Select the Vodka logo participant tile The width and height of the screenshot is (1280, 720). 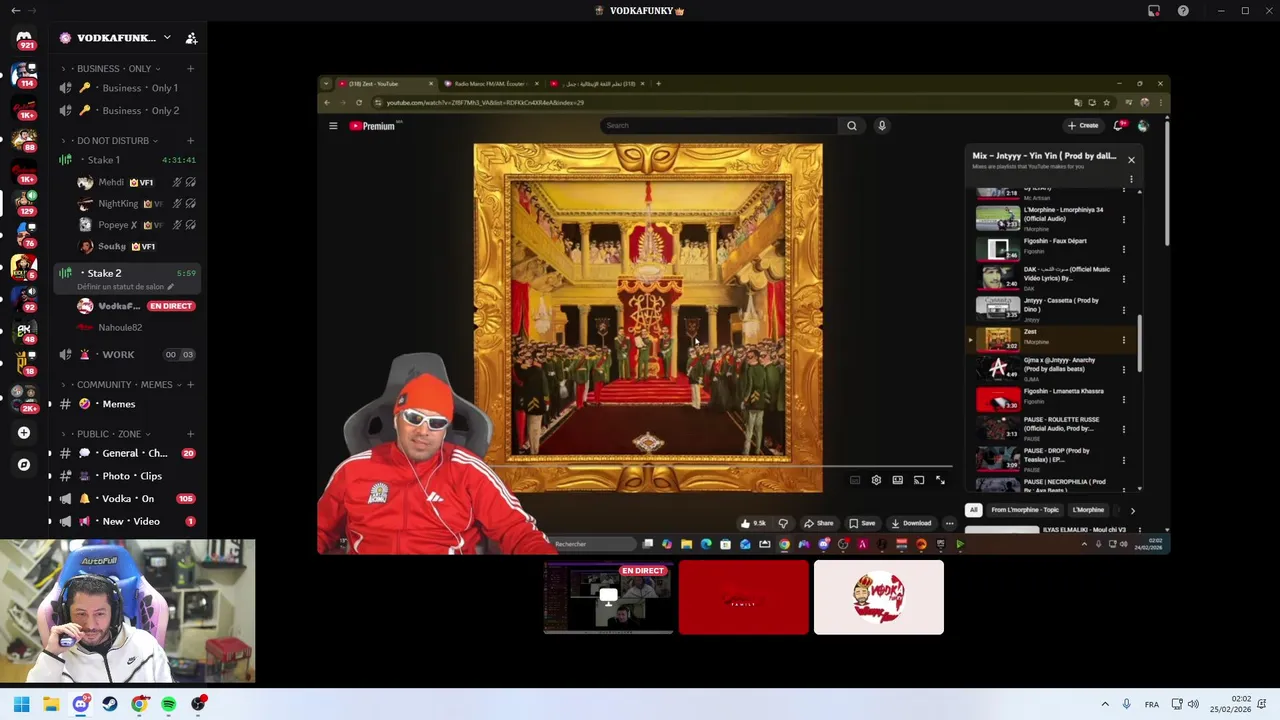tap(879, 598)
